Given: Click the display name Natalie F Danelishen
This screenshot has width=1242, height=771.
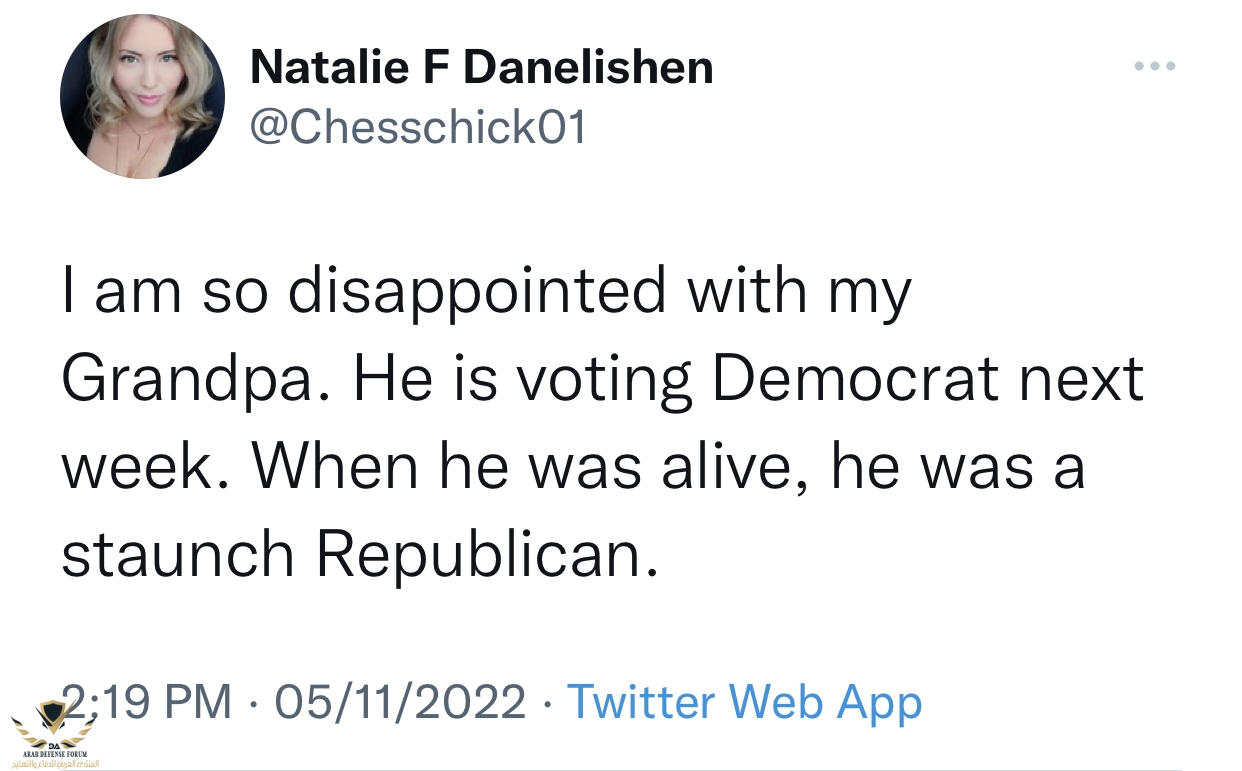Looking at the screenshot, I should point(481,67).
